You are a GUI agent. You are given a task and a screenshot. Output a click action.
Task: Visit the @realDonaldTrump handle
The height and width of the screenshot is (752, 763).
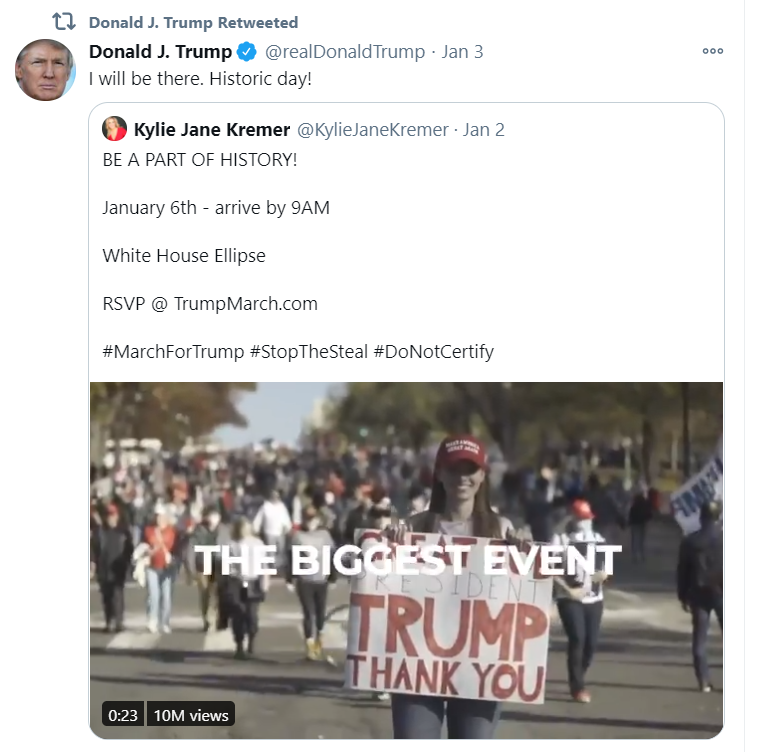[x=345, y=52]
